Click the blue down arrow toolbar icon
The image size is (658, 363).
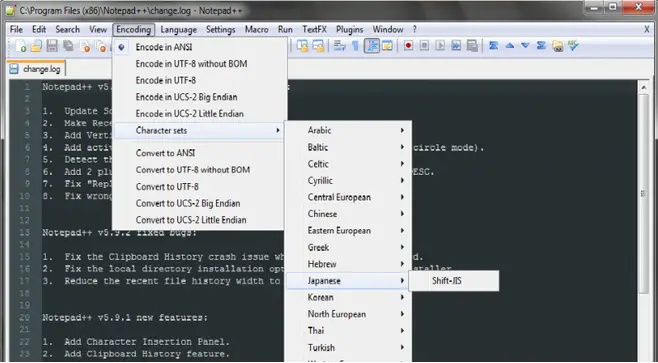(525, 46)
